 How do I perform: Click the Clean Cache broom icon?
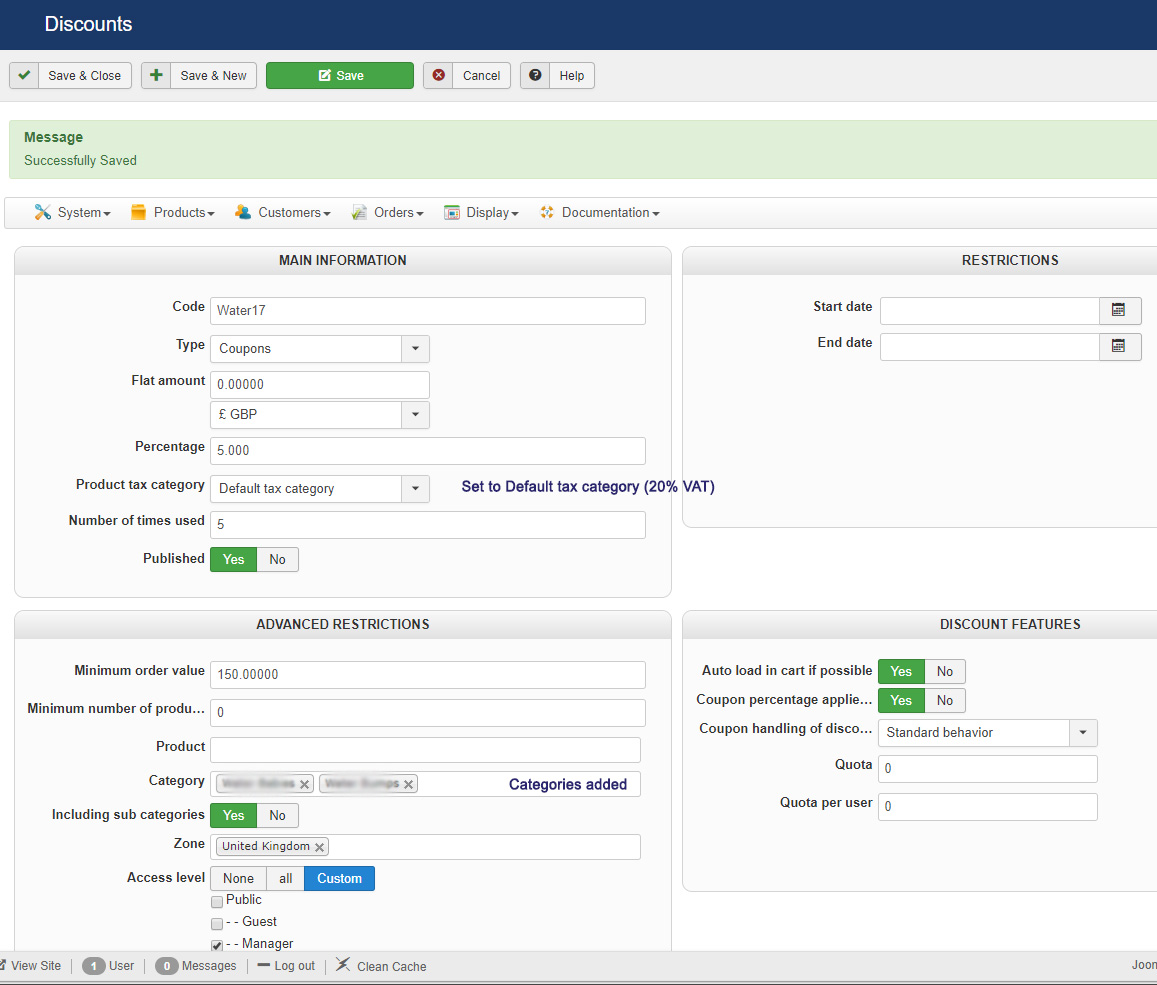(x=343, y=964)
